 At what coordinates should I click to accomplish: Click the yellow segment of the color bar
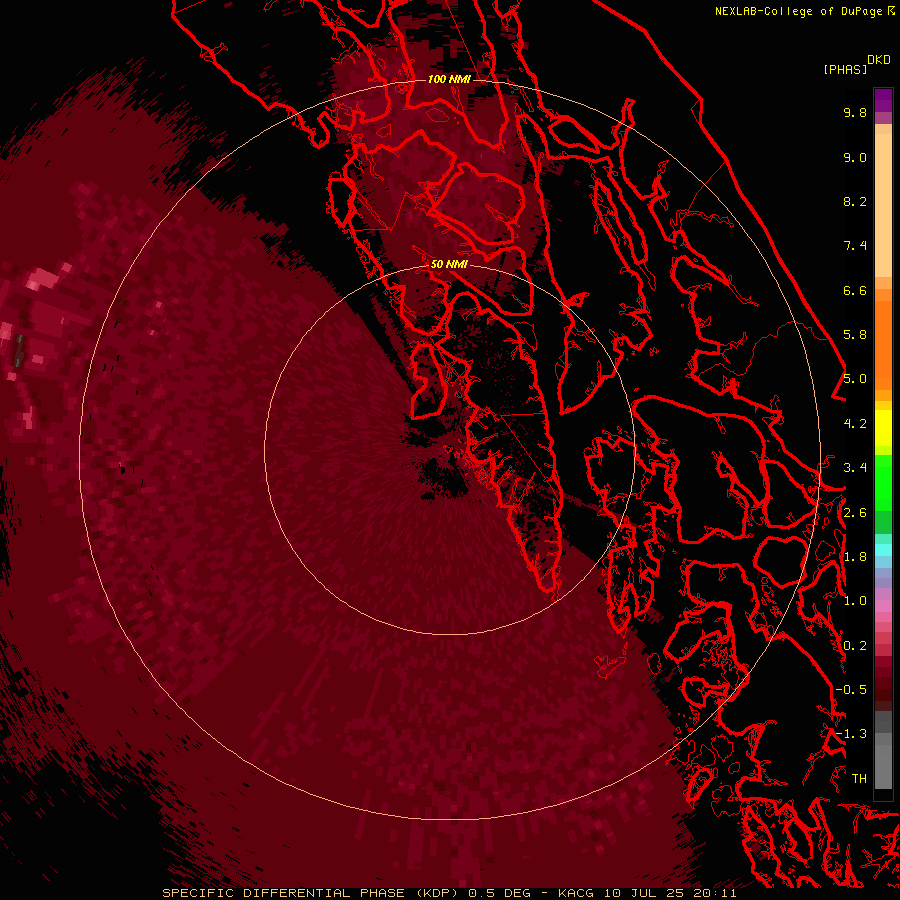click(x=883, y=428)
